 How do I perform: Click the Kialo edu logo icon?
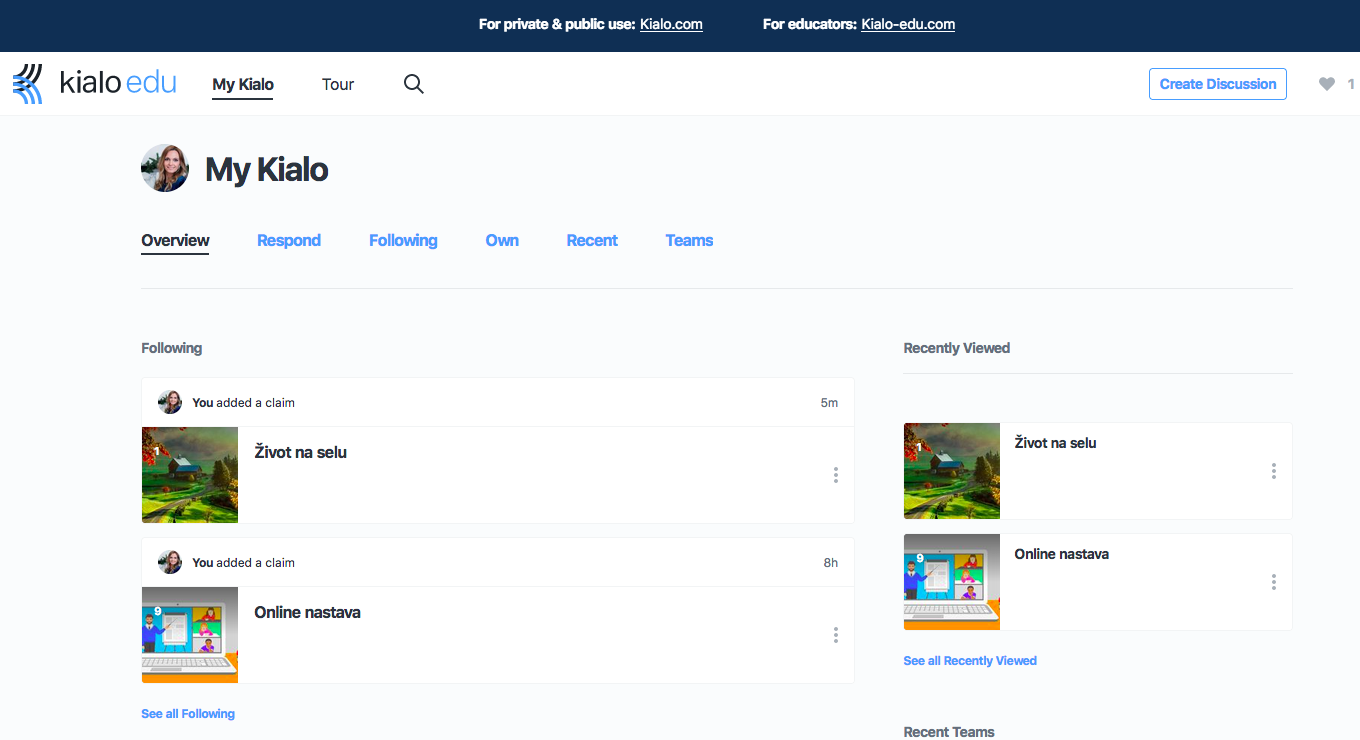pos(28,84)
